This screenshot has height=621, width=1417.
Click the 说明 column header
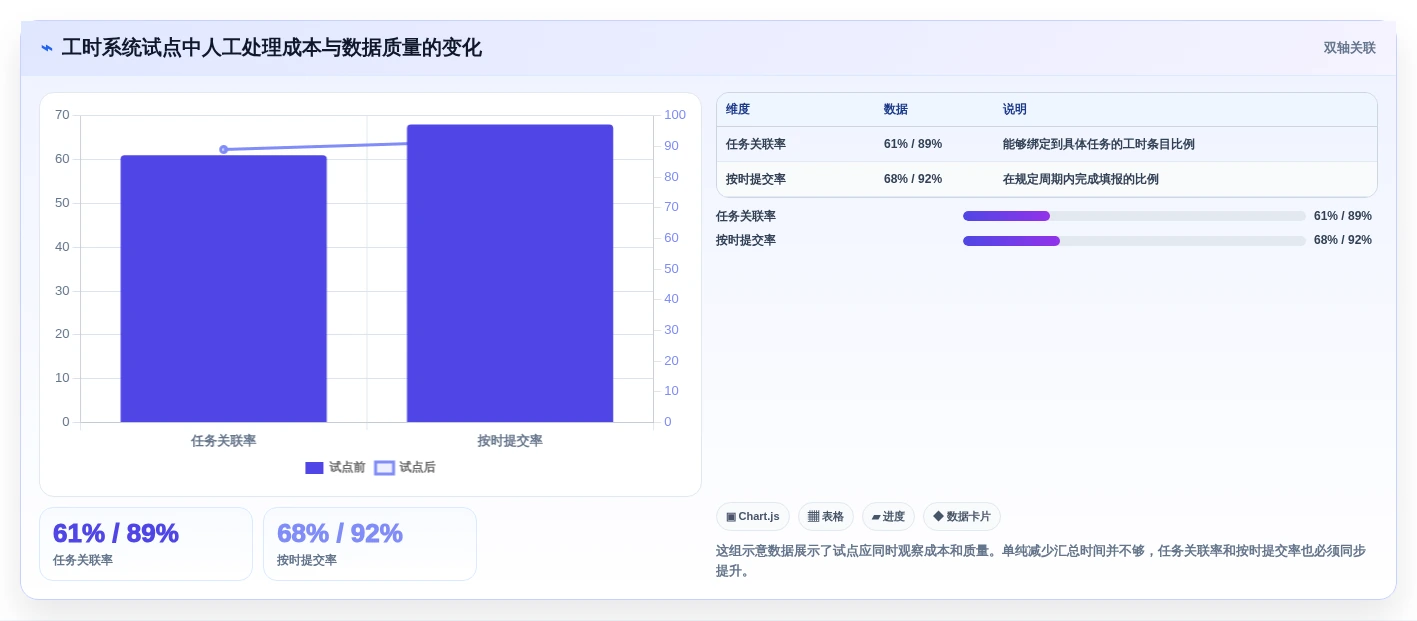[1015, 109]
